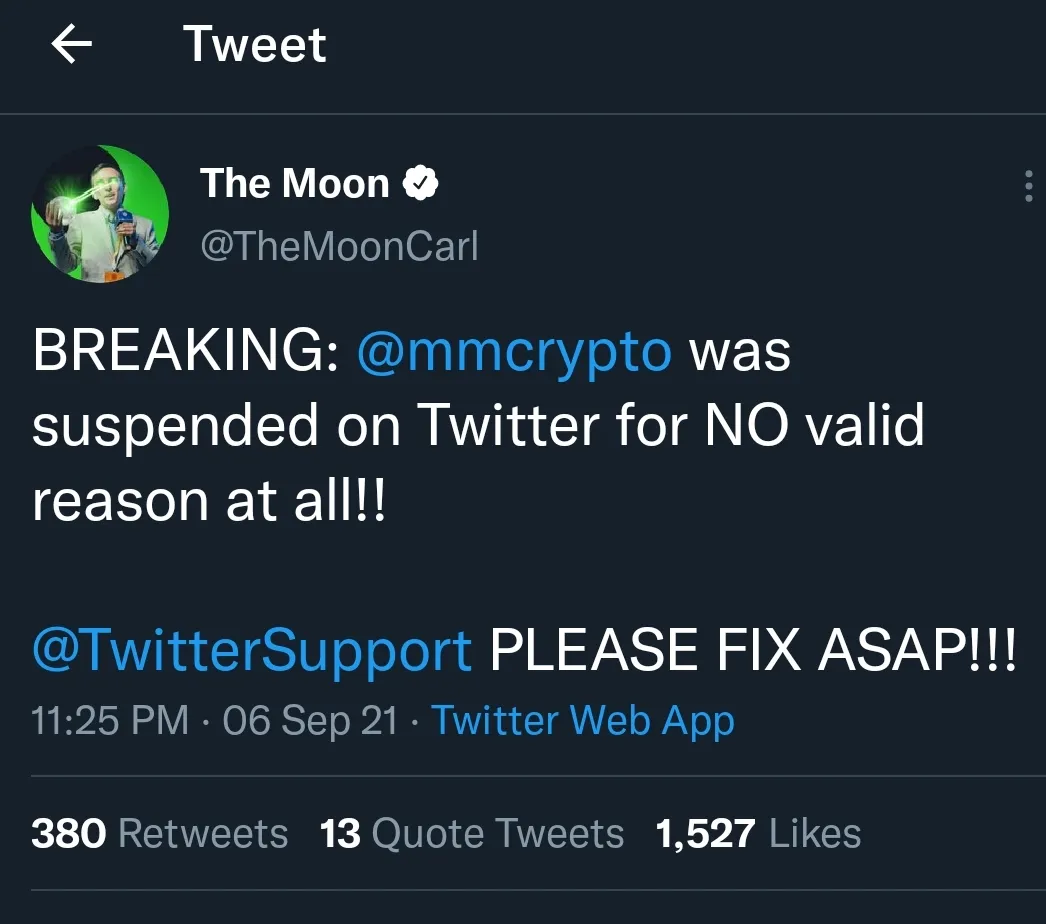Open the @TwitterSupport mention
The width and height of the screenshot is (1046, 924).
252,650
